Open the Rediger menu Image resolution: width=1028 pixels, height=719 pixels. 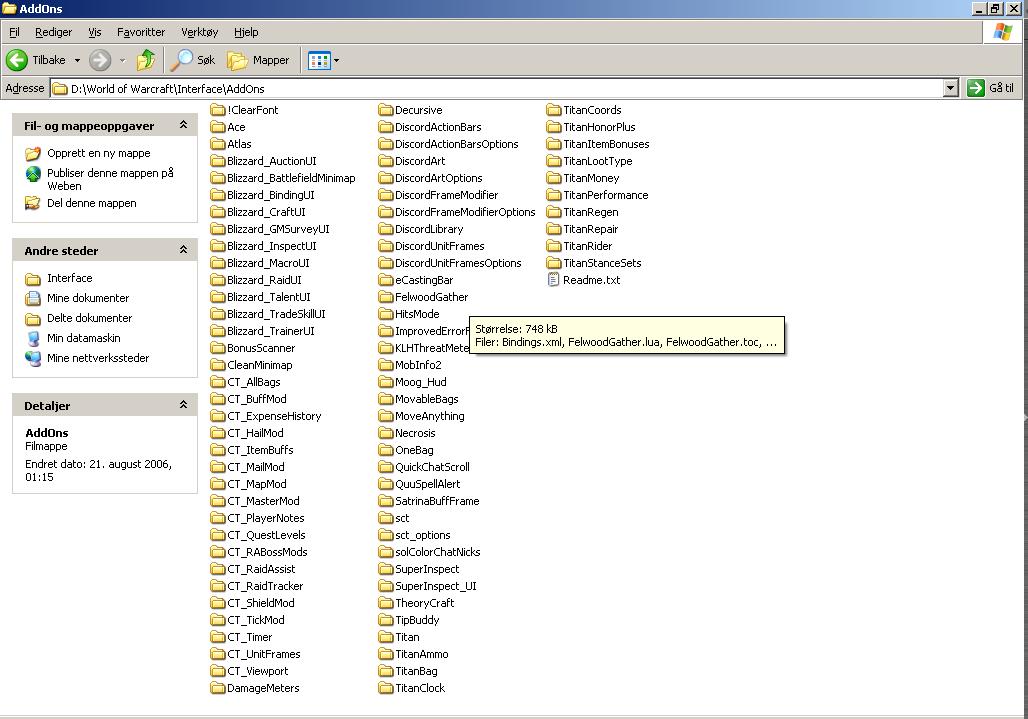[54, 32]
